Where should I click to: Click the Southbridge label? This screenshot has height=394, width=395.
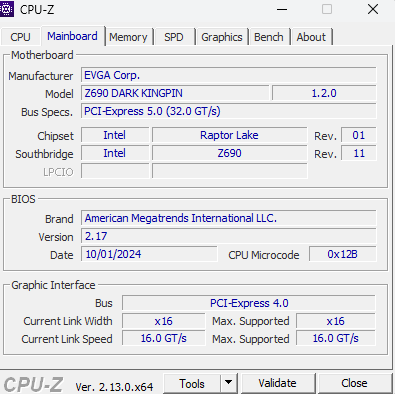44,154
